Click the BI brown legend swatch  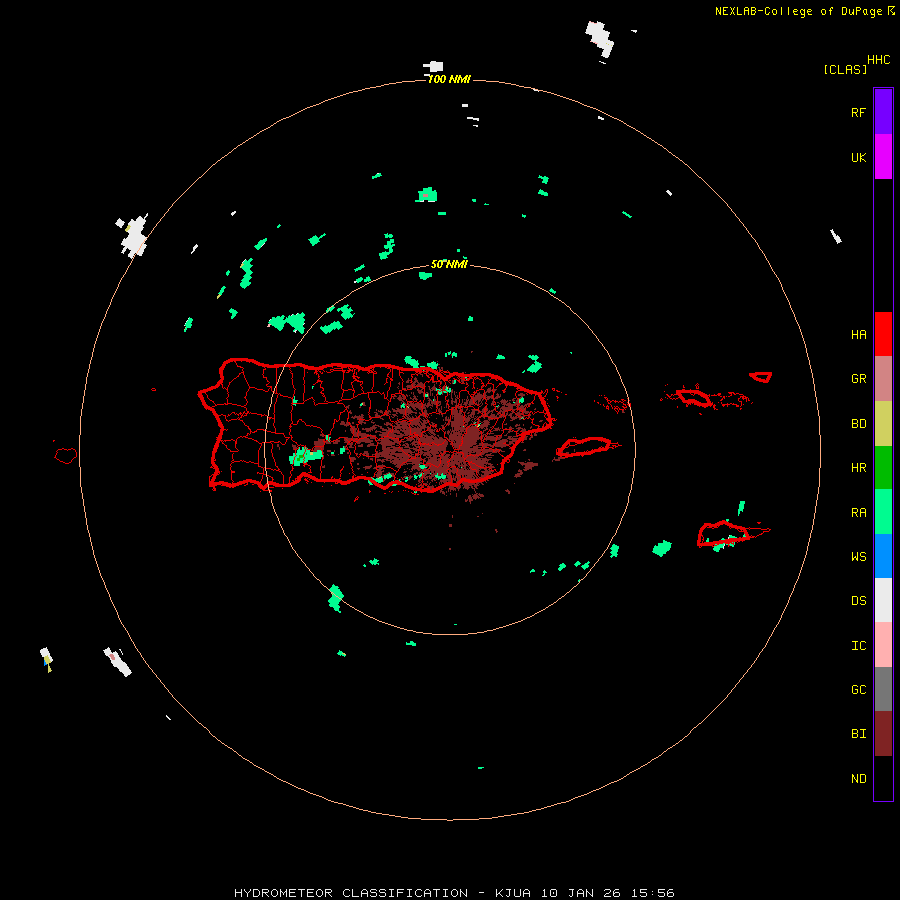(x=883, y=734)
